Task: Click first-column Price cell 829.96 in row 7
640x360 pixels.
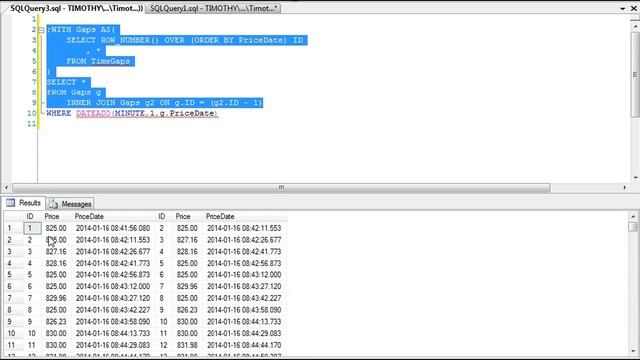Action: (56, 298)
